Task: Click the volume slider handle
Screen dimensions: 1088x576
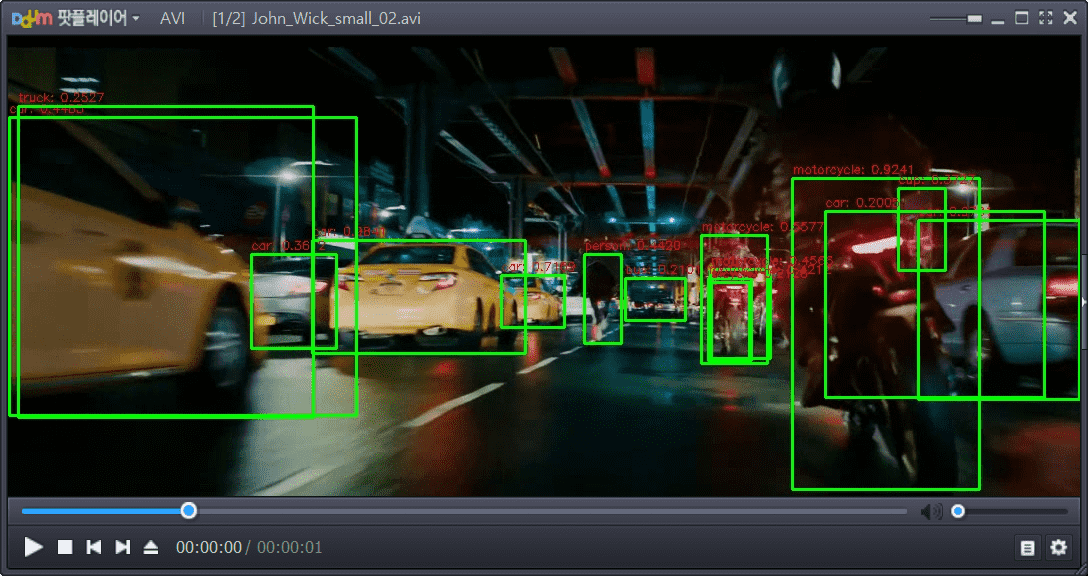Action: (958, 511)
